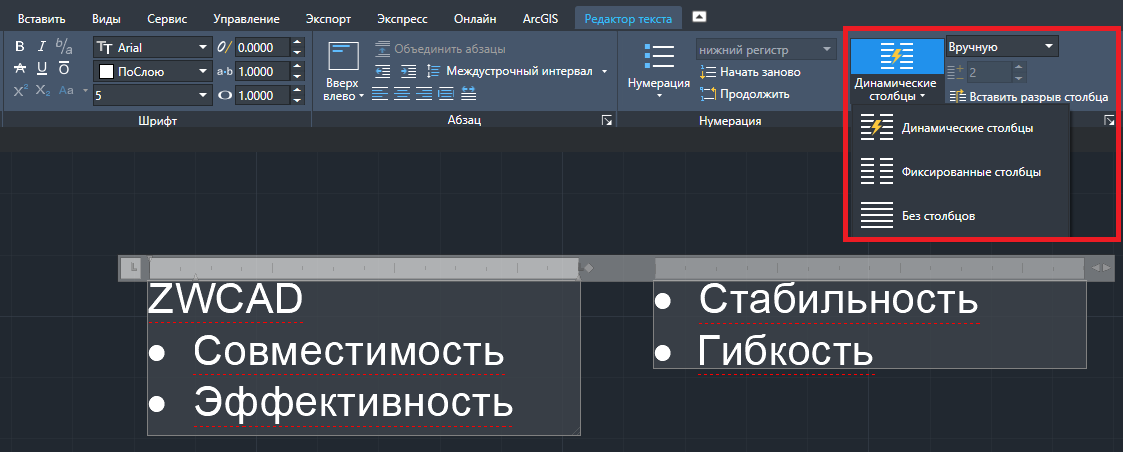Increase the a·b tracking value
The width and height of the screenshot is (1123, 452).
[297, 67]
